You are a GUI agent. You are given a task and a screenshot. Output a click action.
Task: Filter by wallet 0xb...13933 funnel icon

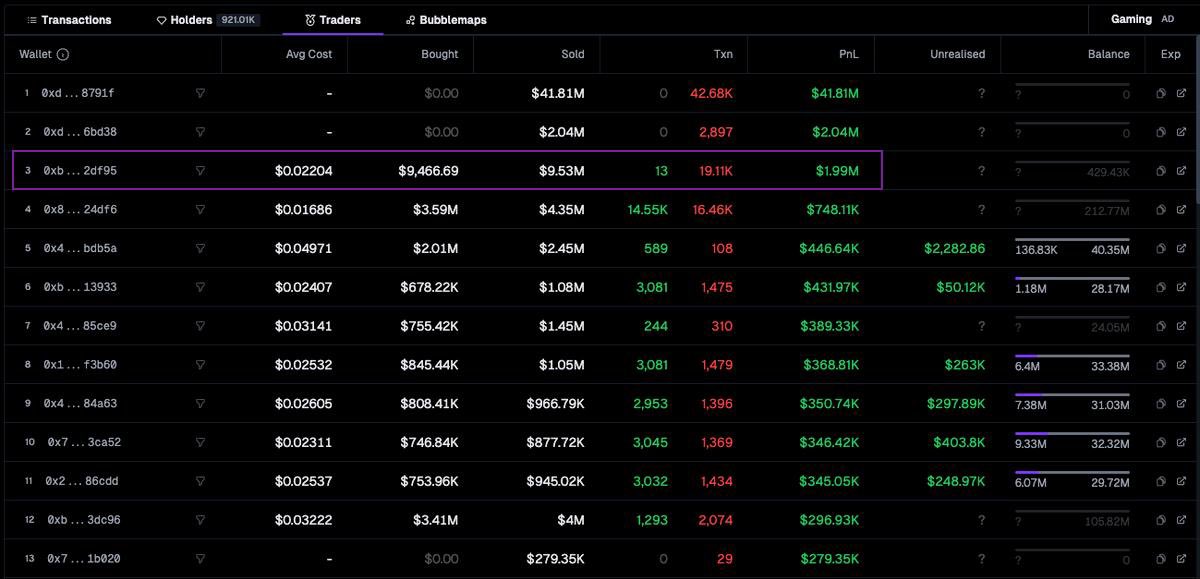(200, 287)
